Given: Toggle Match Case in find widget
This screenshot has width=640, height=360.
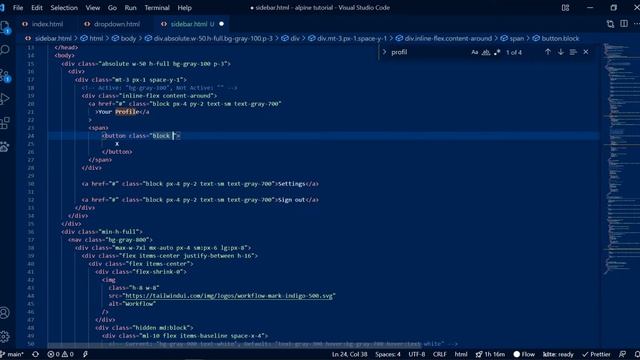Looking at the screenshot, I should point(474,52).
